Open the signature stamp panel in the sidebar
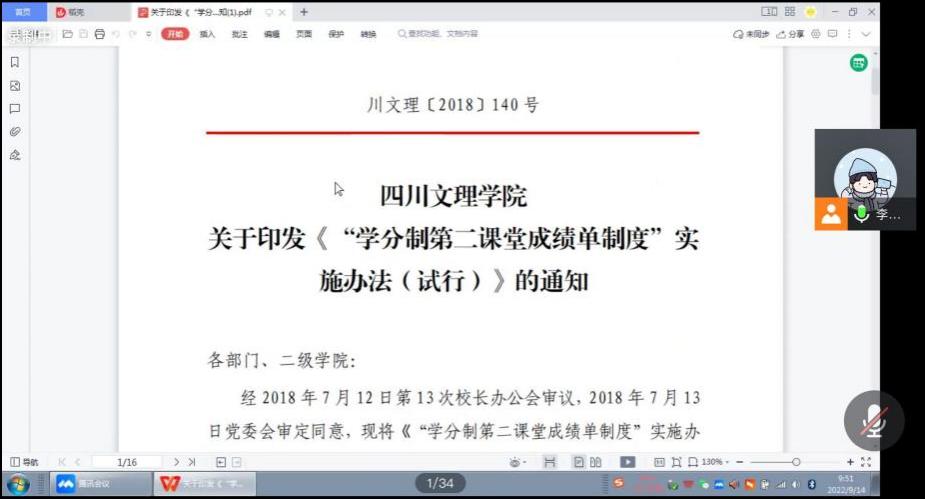925x499 pixels. click(15, 155)
